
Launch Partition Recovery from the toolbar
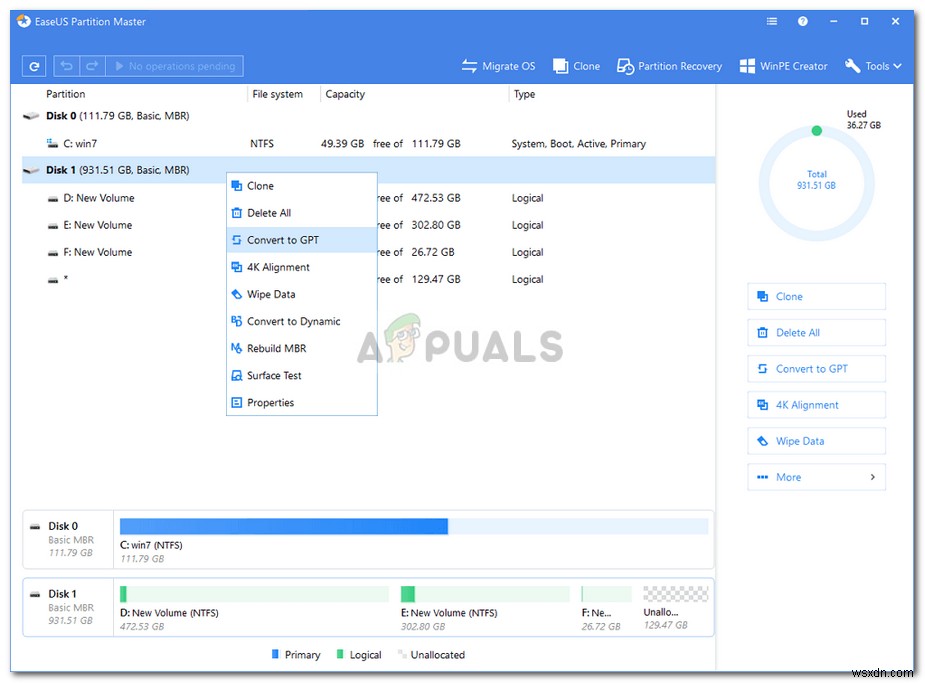[x=669, y=66]
